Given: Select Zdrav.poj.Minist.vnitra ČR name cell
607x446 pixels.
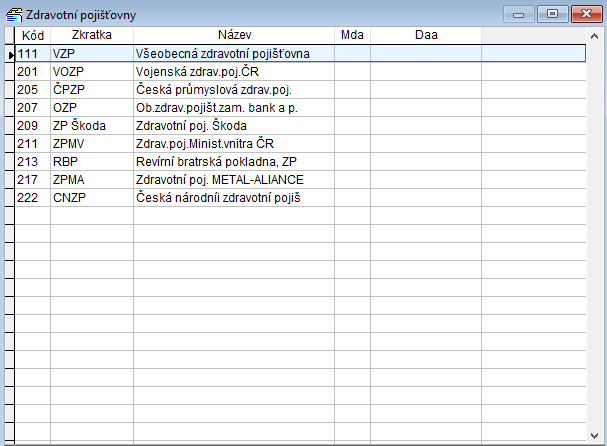Looking at the screenshot, I should pyautogui.click(x=234, y=144).
